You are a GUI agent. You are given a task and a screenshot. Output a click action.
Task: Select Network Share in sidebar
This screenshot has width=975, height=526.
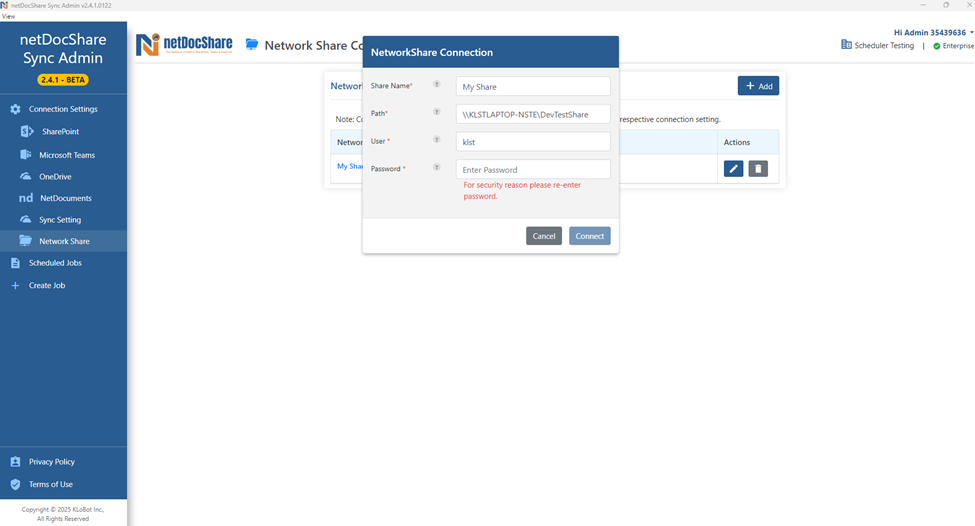(x=63, y=241)
